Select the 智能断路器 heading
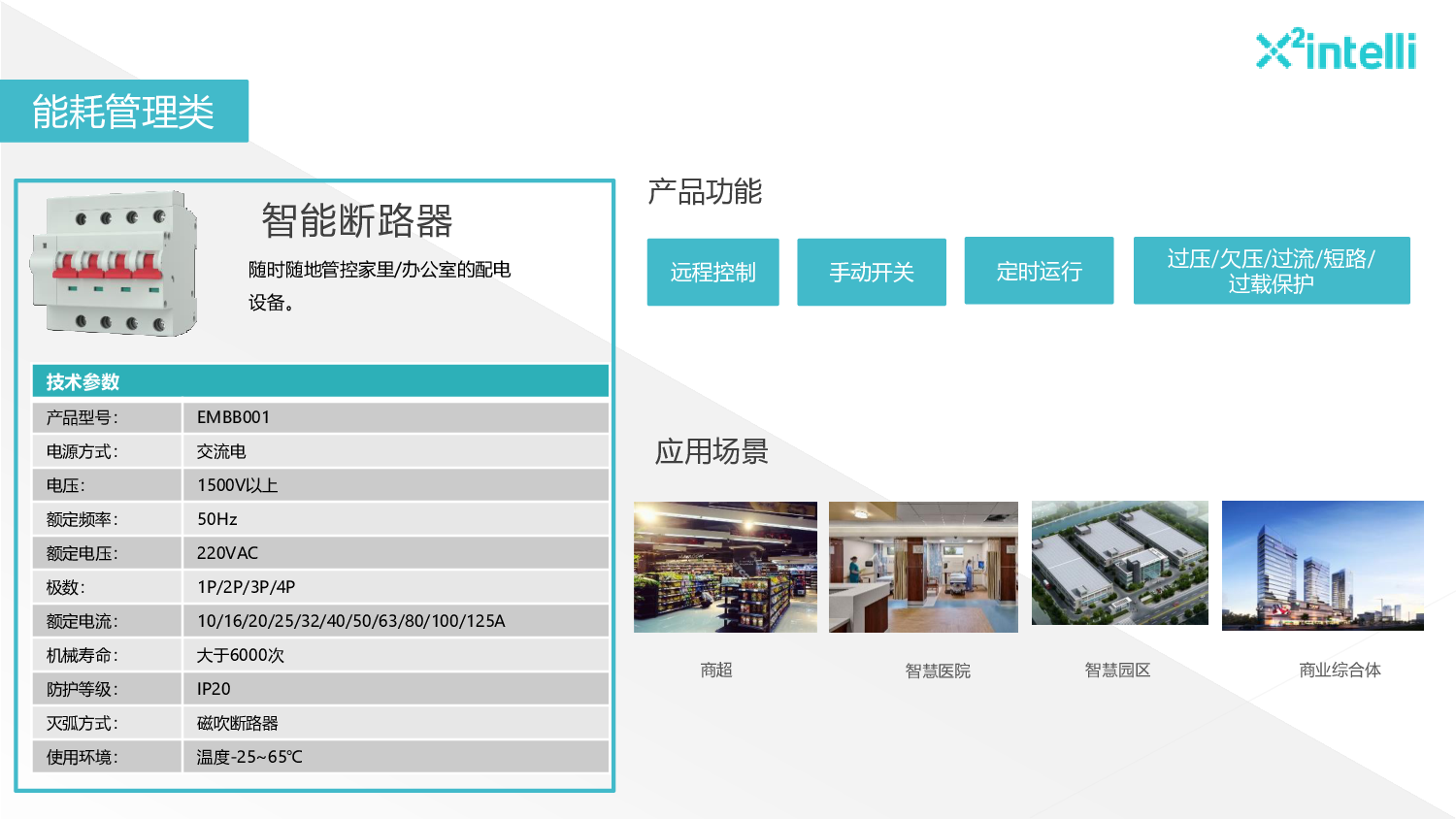 point(357,221)
